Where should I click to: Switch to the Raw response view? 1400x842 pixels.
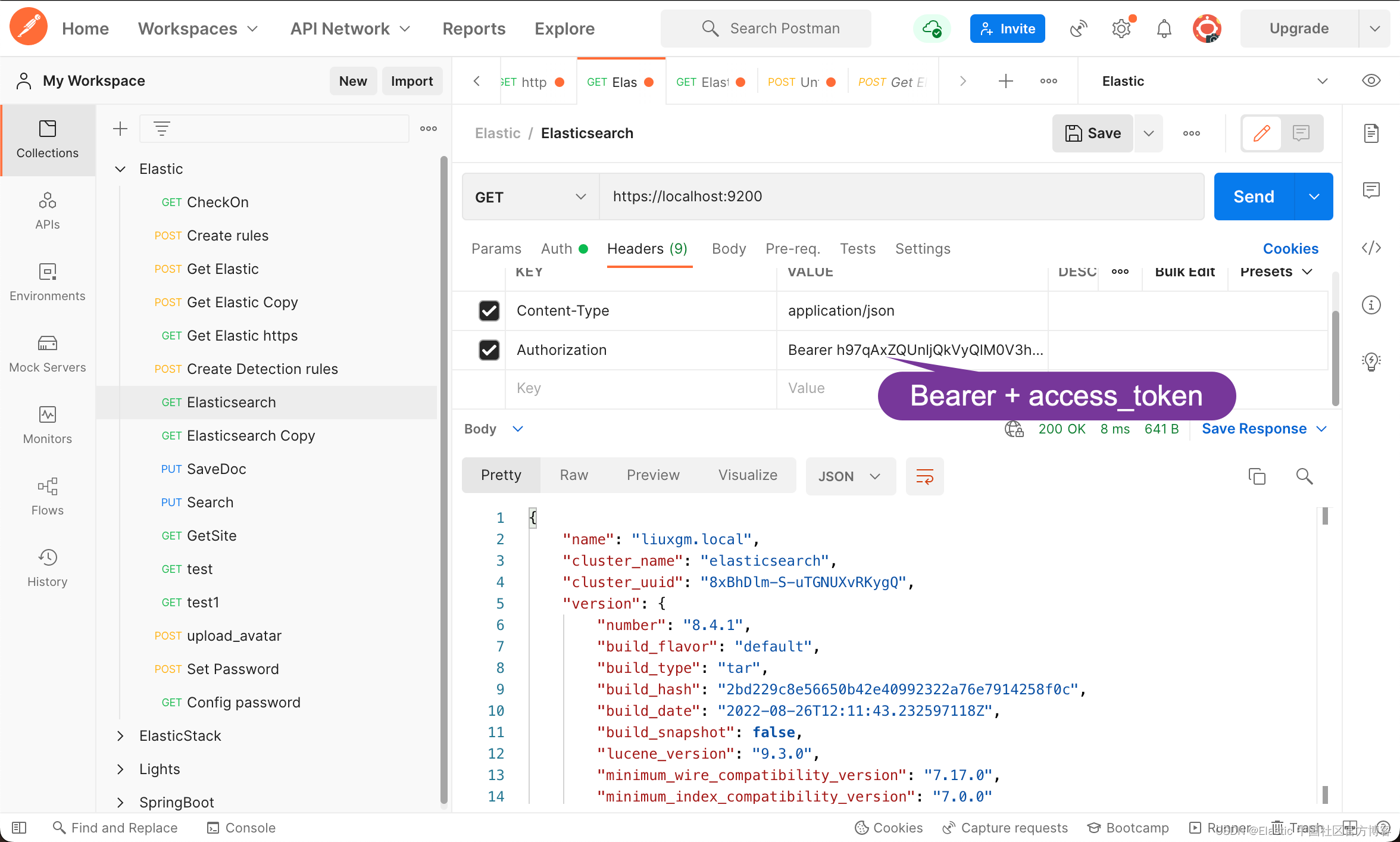(573, 475)
